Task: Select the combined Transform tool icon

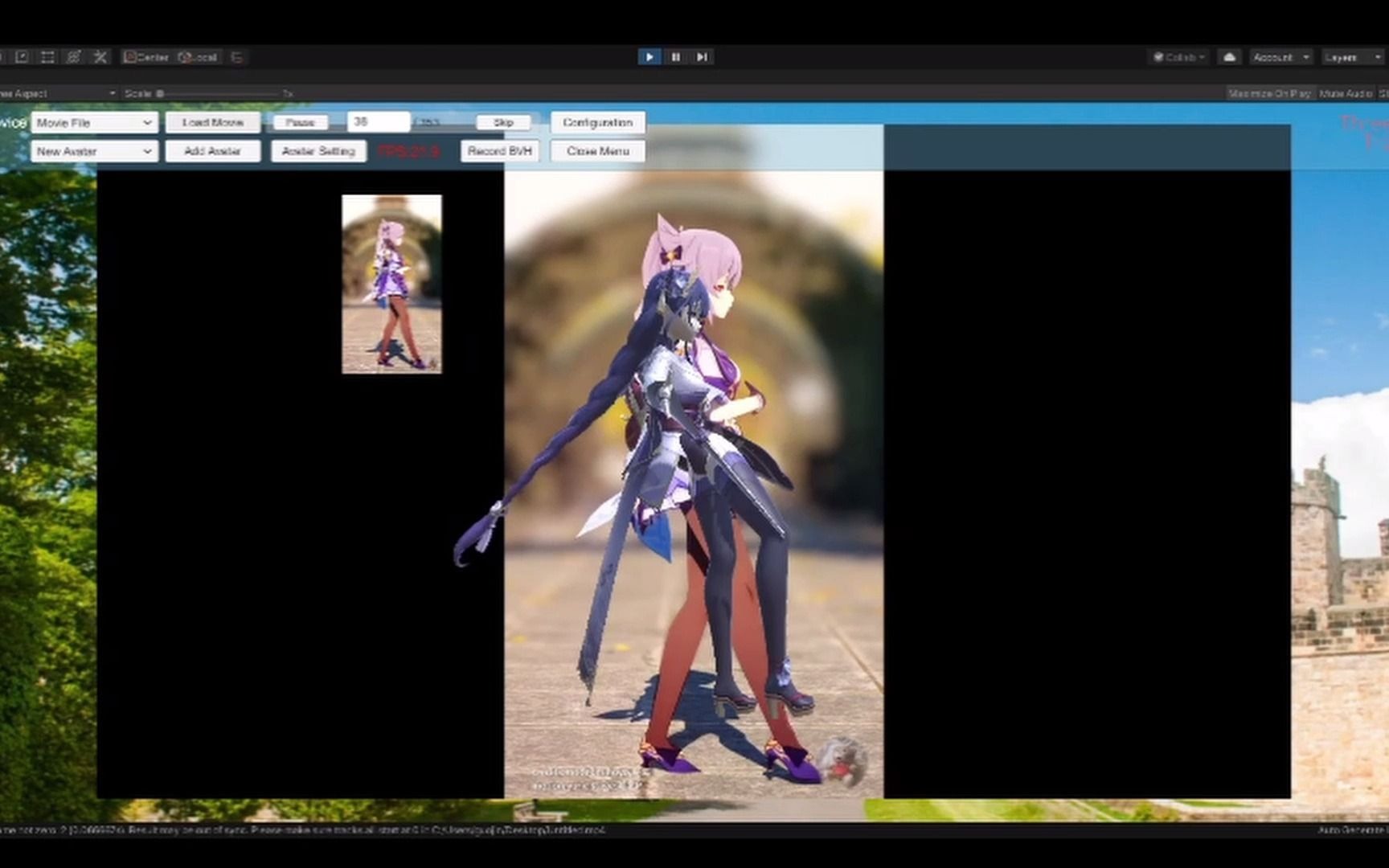Action: tap(74, 57)
